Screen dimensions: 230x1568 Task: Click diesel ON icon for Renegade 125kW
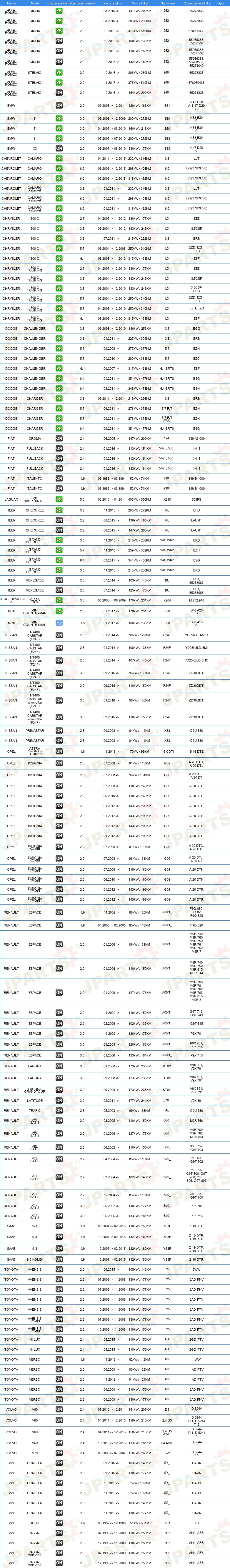point(59,590)
